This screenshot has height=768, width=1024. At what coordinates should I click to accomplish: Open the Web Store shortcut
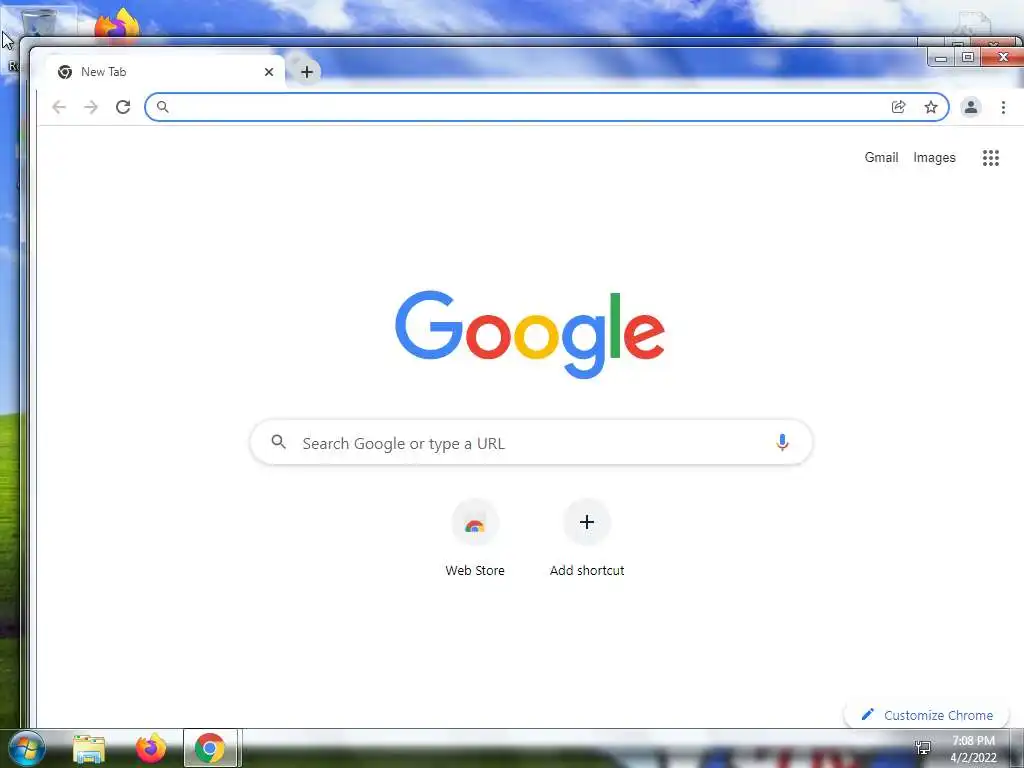[475, 539]
